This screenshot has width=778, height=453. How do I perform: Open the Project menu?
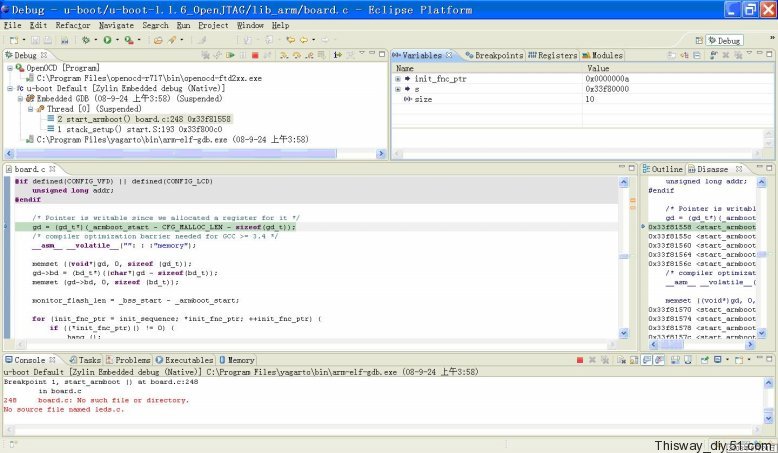pos(213,25)
